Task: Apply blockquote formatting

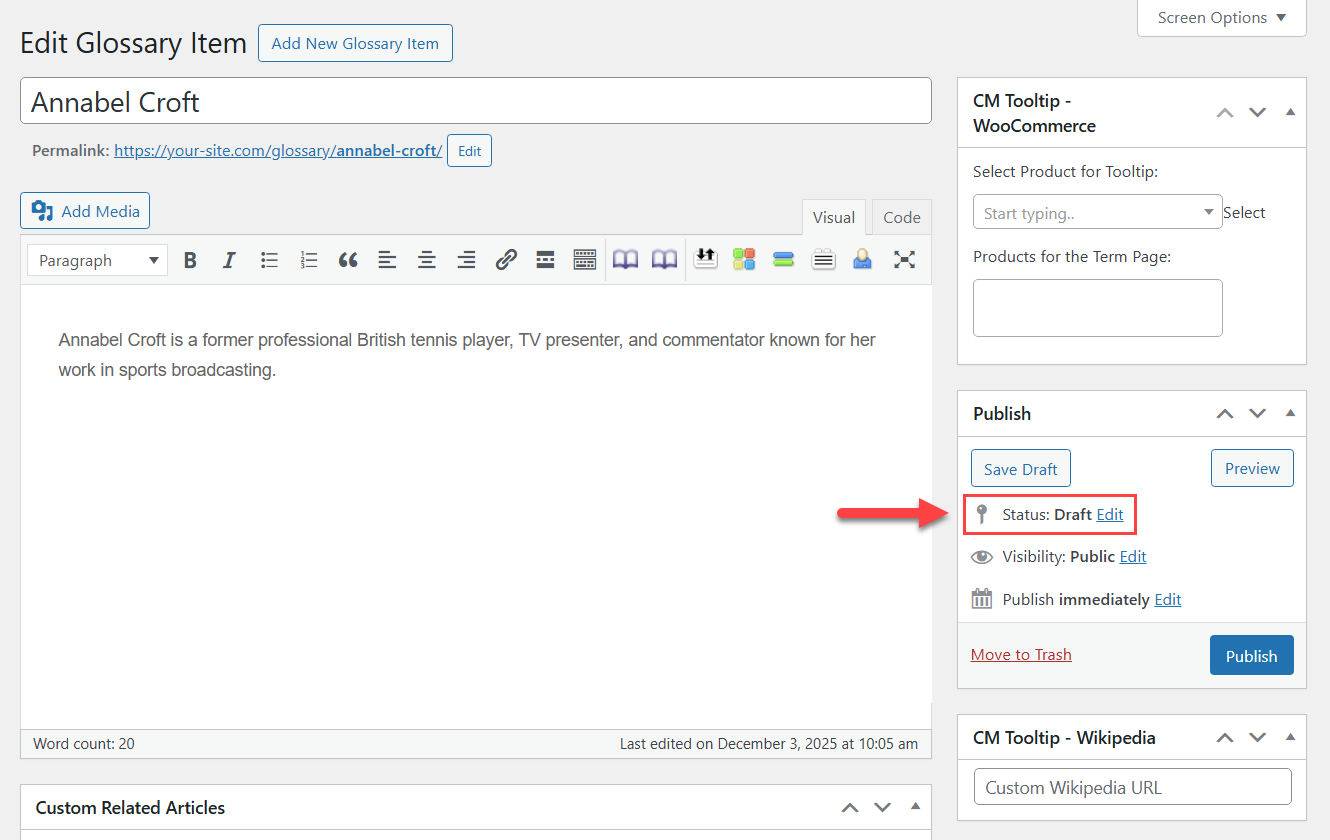Action: coord(347,259)
